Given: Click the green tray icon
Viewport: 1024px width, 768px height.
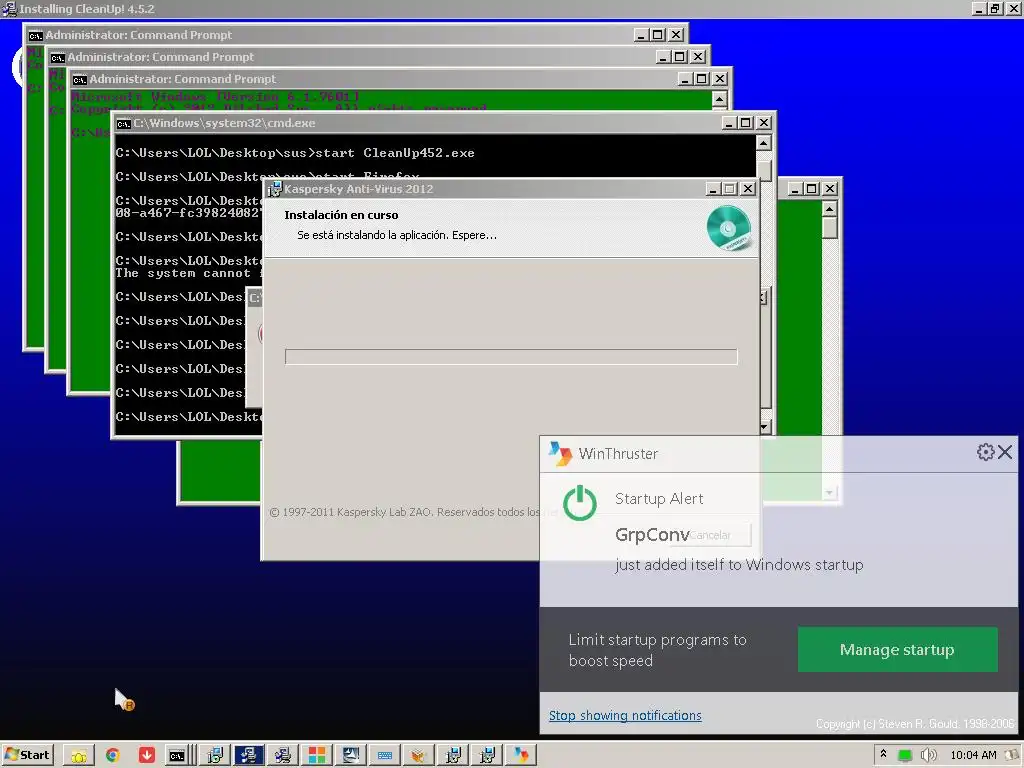Looking at the screenshot, I should [x=904, y=756].
